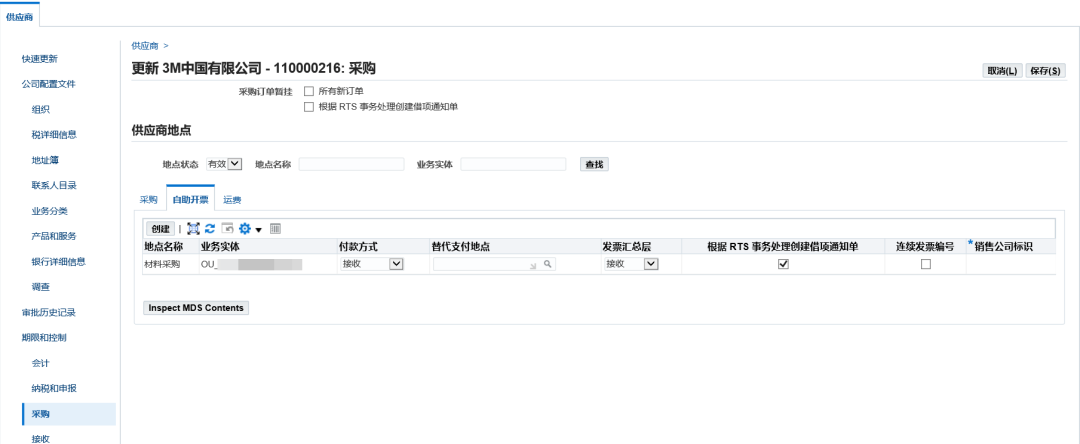Open the gear settings icon in table toolbar
This screenshot has height=444, width=1080.
245,229
